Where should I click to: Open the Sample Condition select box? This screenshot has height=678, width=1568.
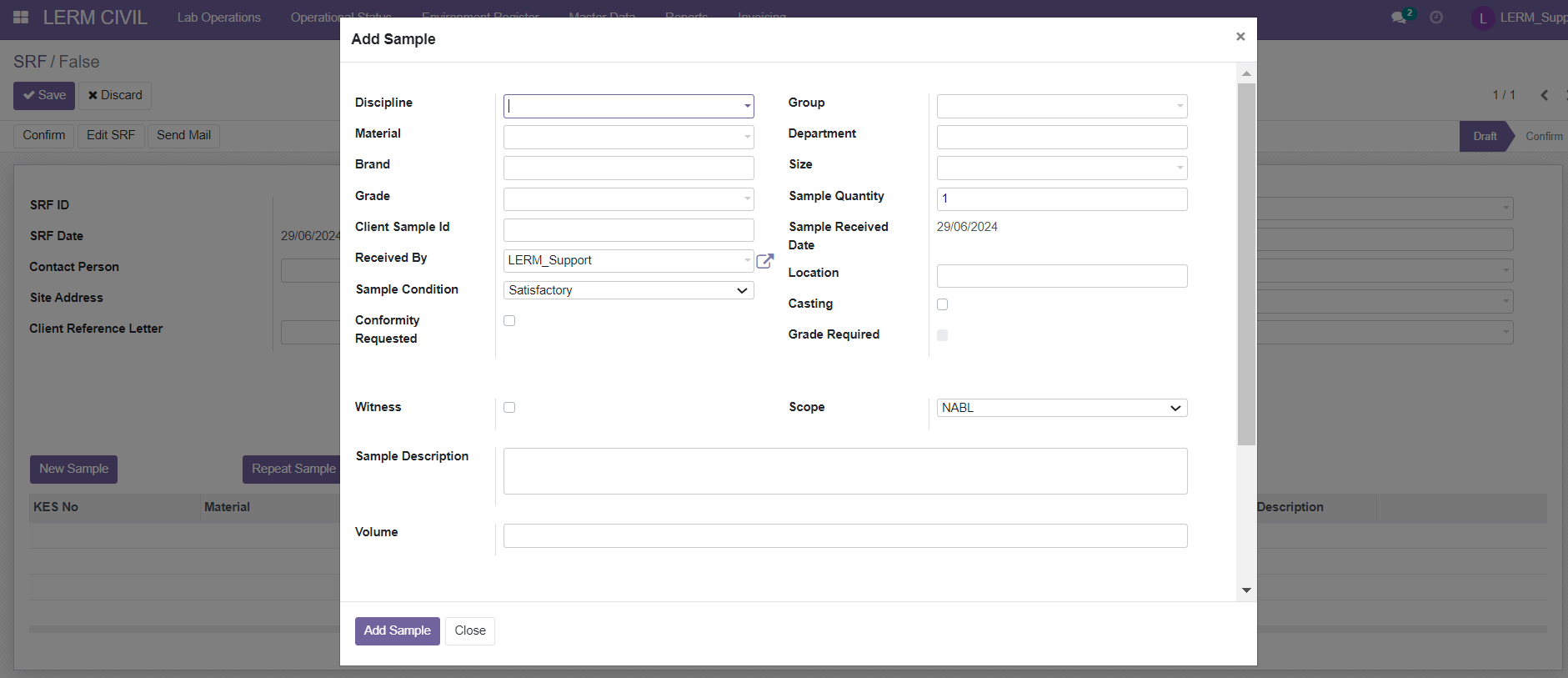point(629,290)
